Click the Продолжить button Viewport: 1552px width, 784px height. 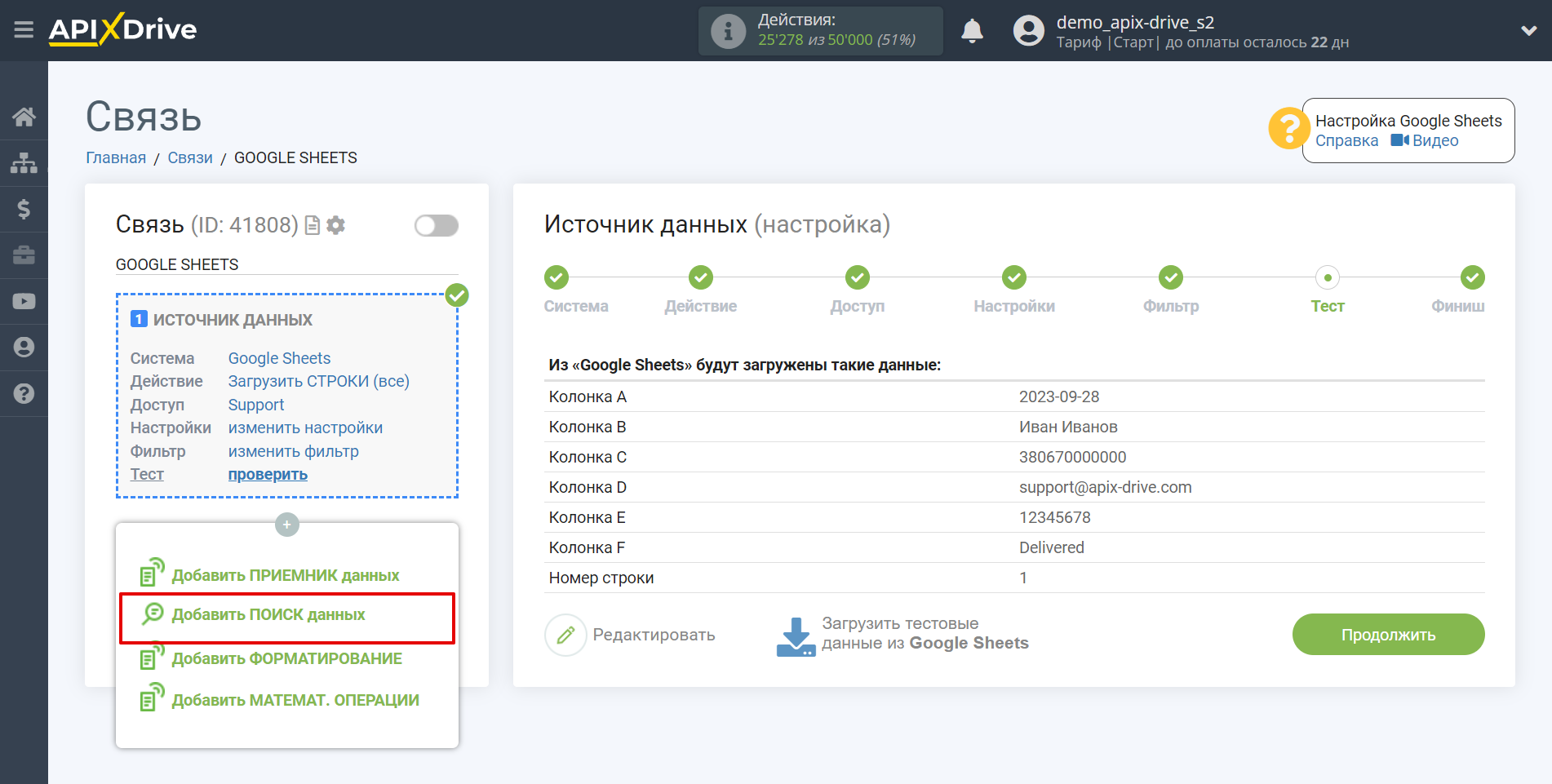[x=1388, y=634]
